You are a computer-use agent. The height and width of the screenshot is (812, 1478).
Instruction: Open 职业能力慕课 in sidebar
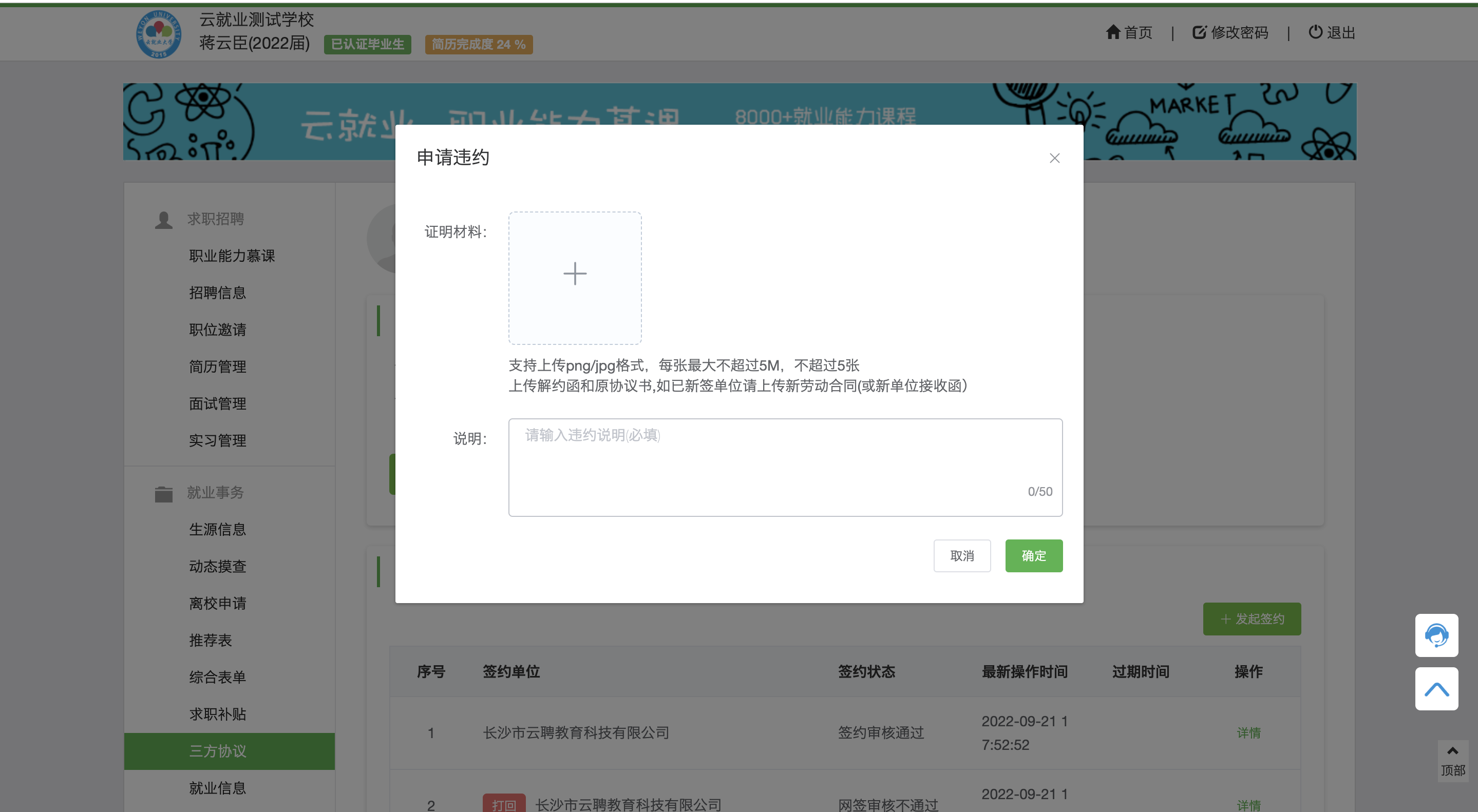point(232,255)
